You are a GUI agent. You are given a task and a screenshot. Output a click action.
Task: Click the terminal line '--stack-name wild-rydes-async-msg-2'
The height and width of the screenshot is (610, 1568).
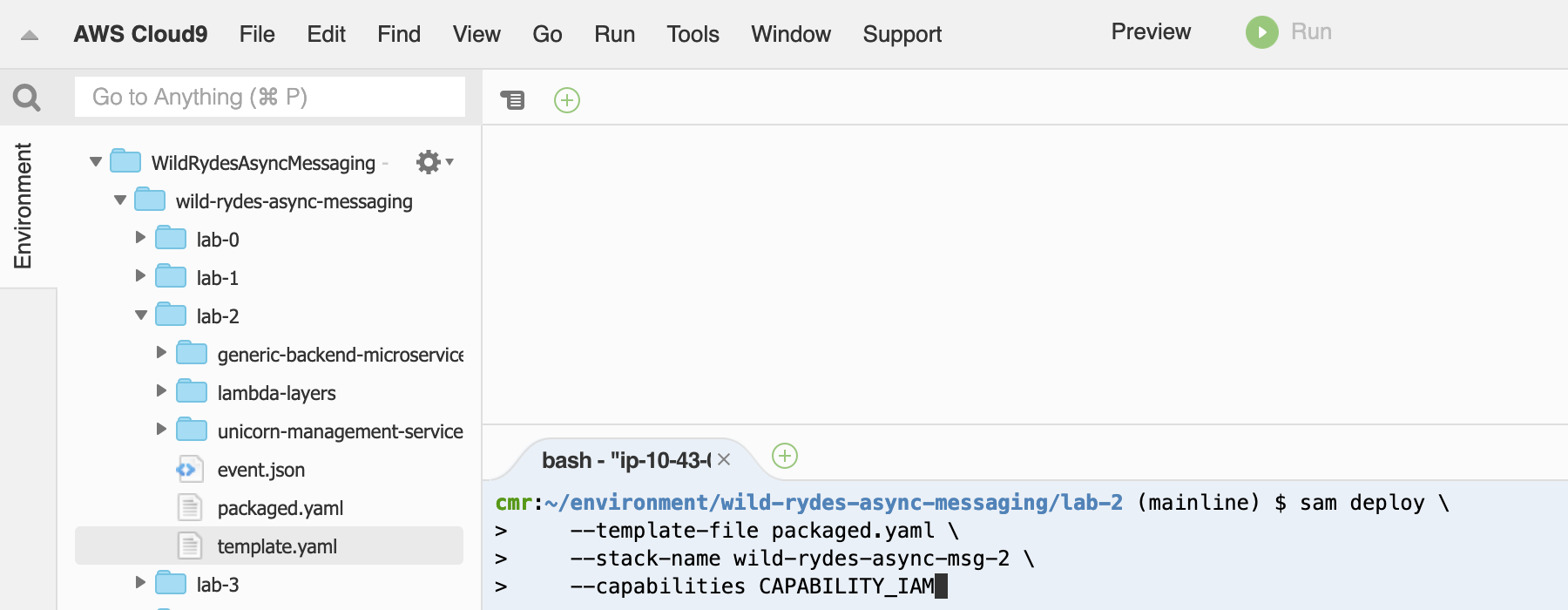point(789,558)
